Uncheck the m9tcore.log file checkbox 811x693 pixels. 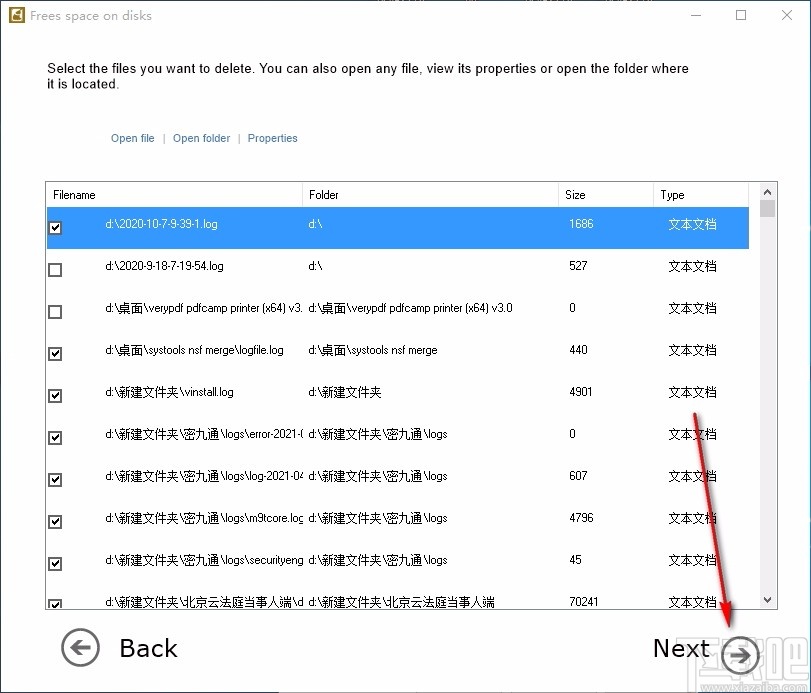55,521
